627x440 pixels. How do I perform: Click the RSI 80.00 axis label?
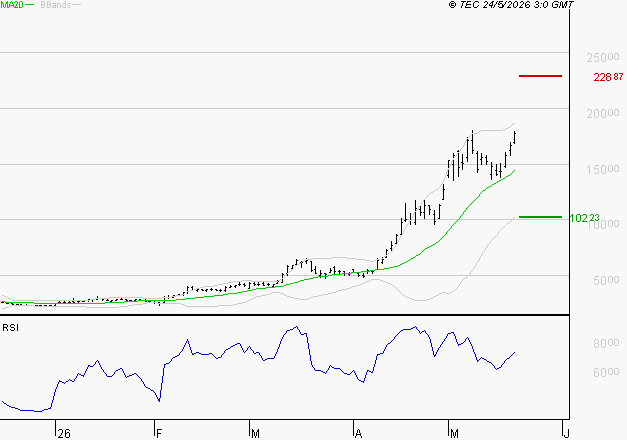pyautogui.click(x=606, y=344)
